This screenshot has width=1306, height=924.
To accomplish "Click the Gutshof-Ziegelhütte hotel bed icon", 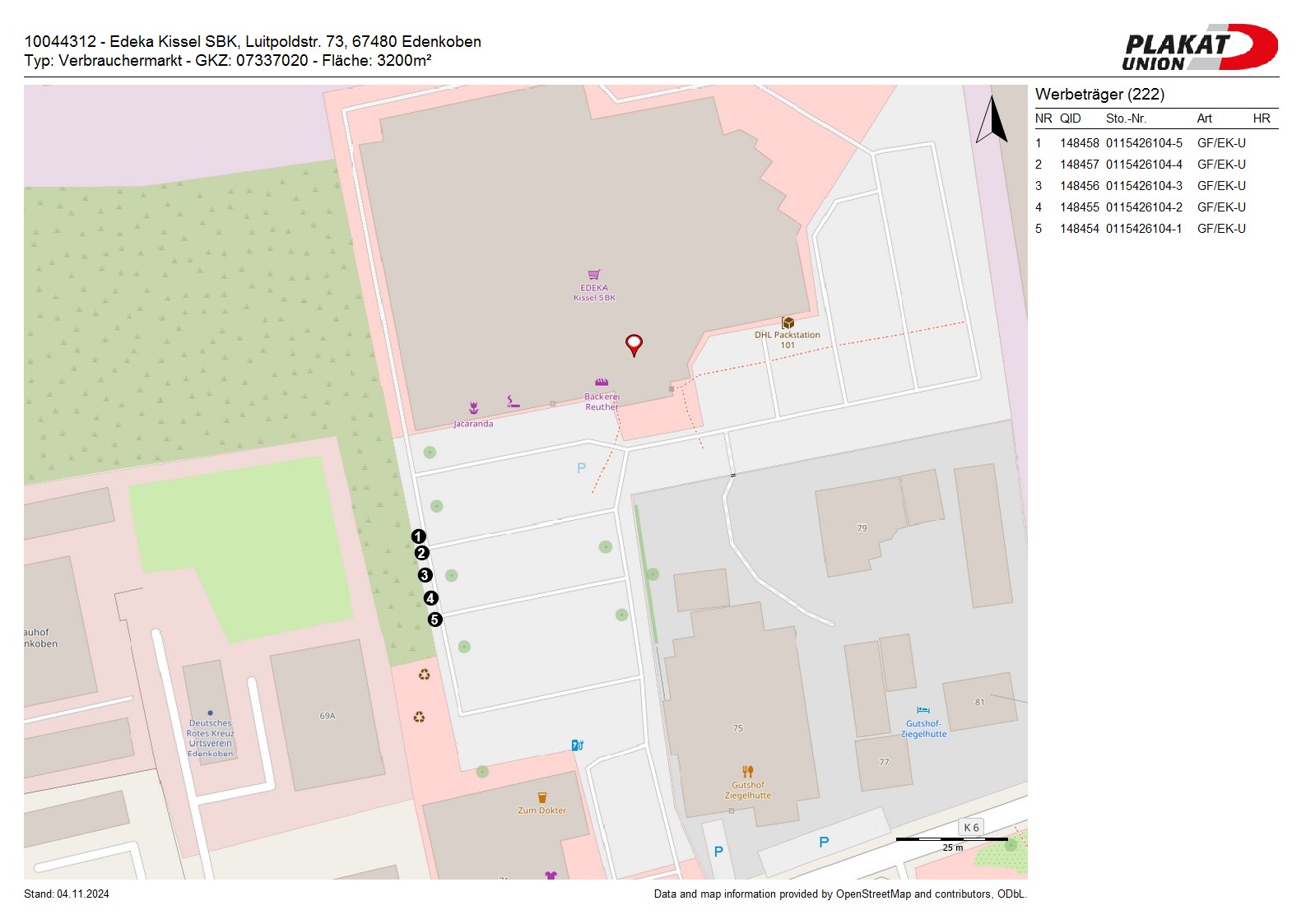I will pos(923,711).
